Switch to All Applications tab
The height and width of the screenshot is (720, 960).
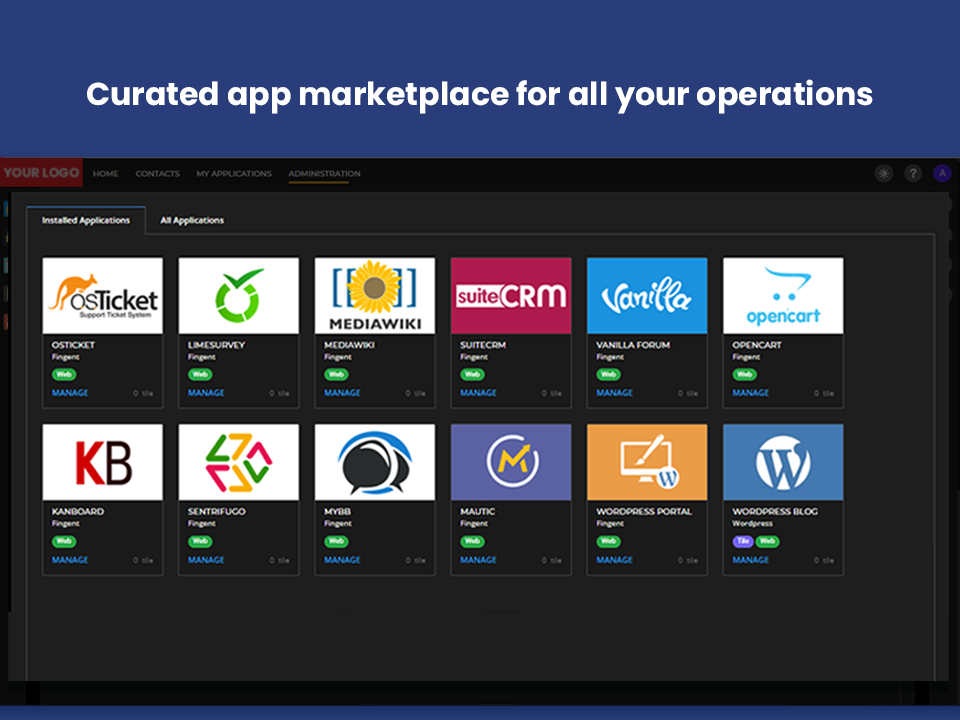[x=192, y=220]
